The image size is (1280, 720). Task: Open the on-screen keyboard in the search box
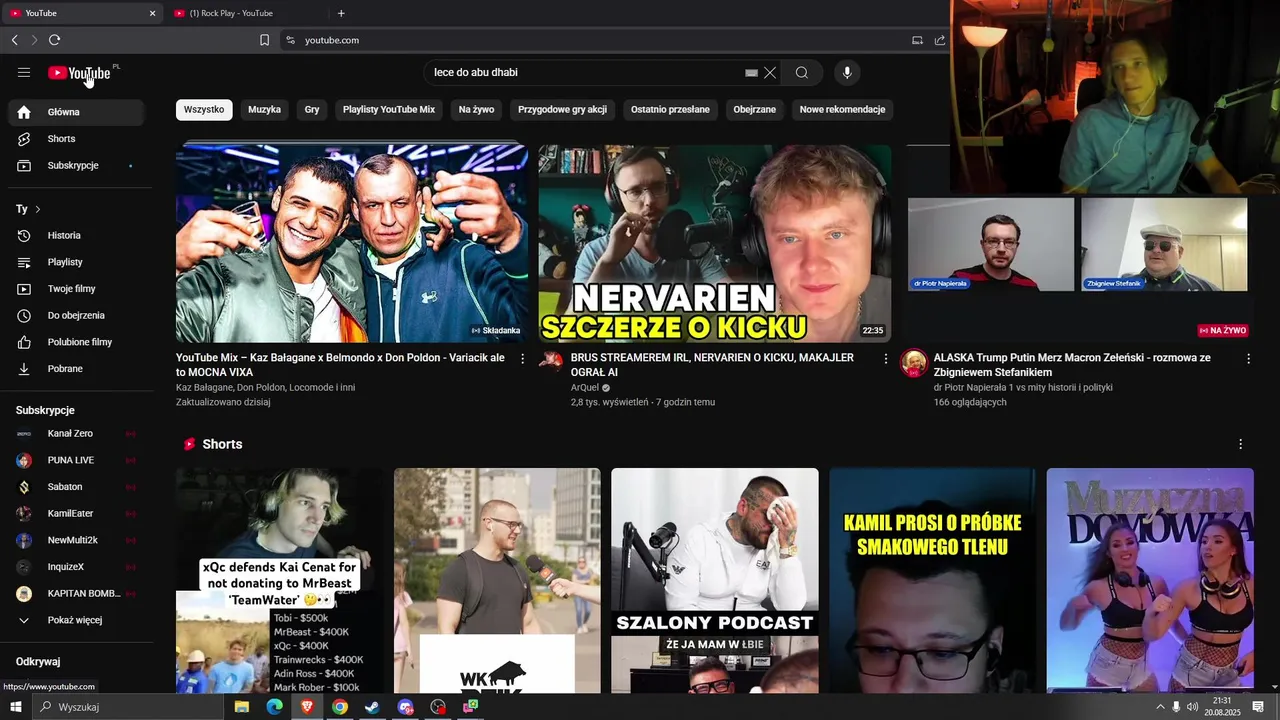(x=751, y=73)
